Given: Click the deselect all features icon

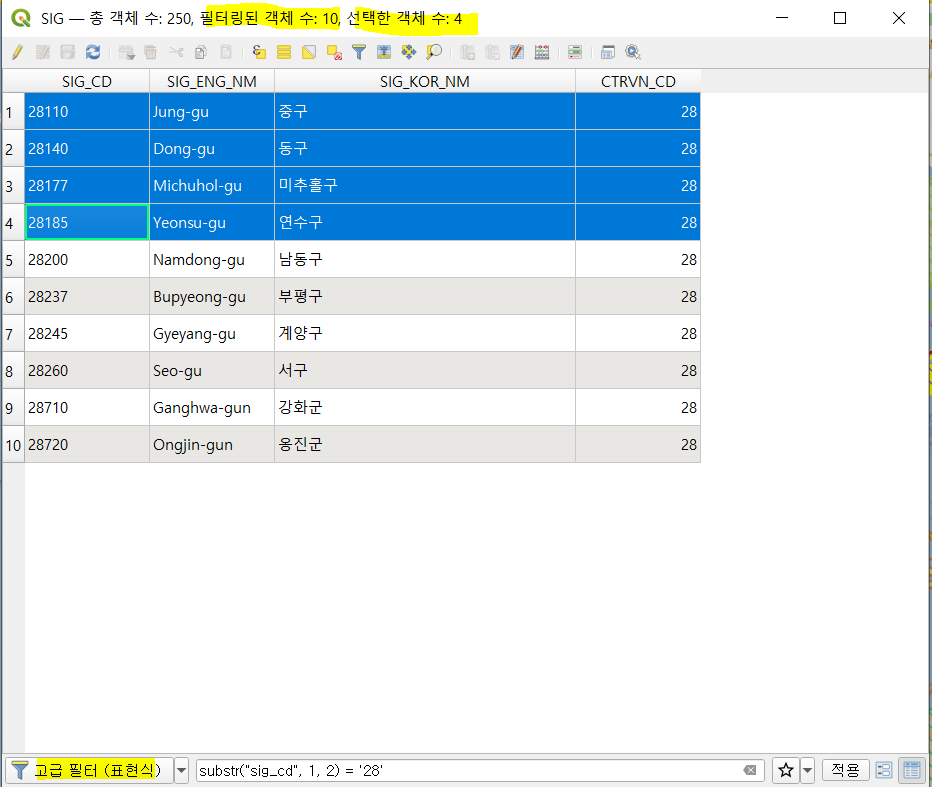Looking at the screenshot, I should tap(334, 52).
